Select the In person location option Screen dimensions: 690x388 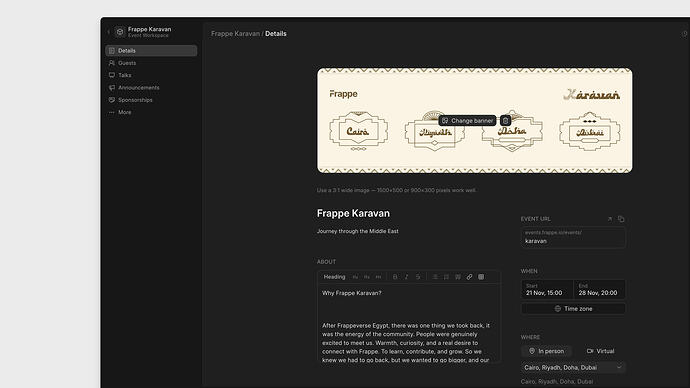click(546, 351)
